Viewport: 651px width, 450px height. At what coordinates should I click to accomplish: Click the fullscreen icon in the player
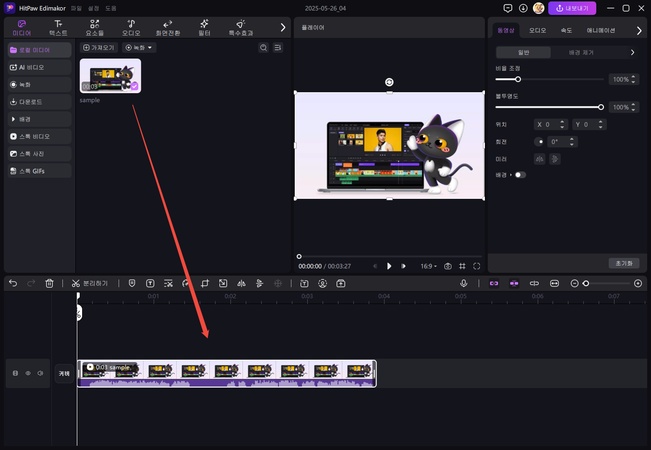click(x=477, y=266)
